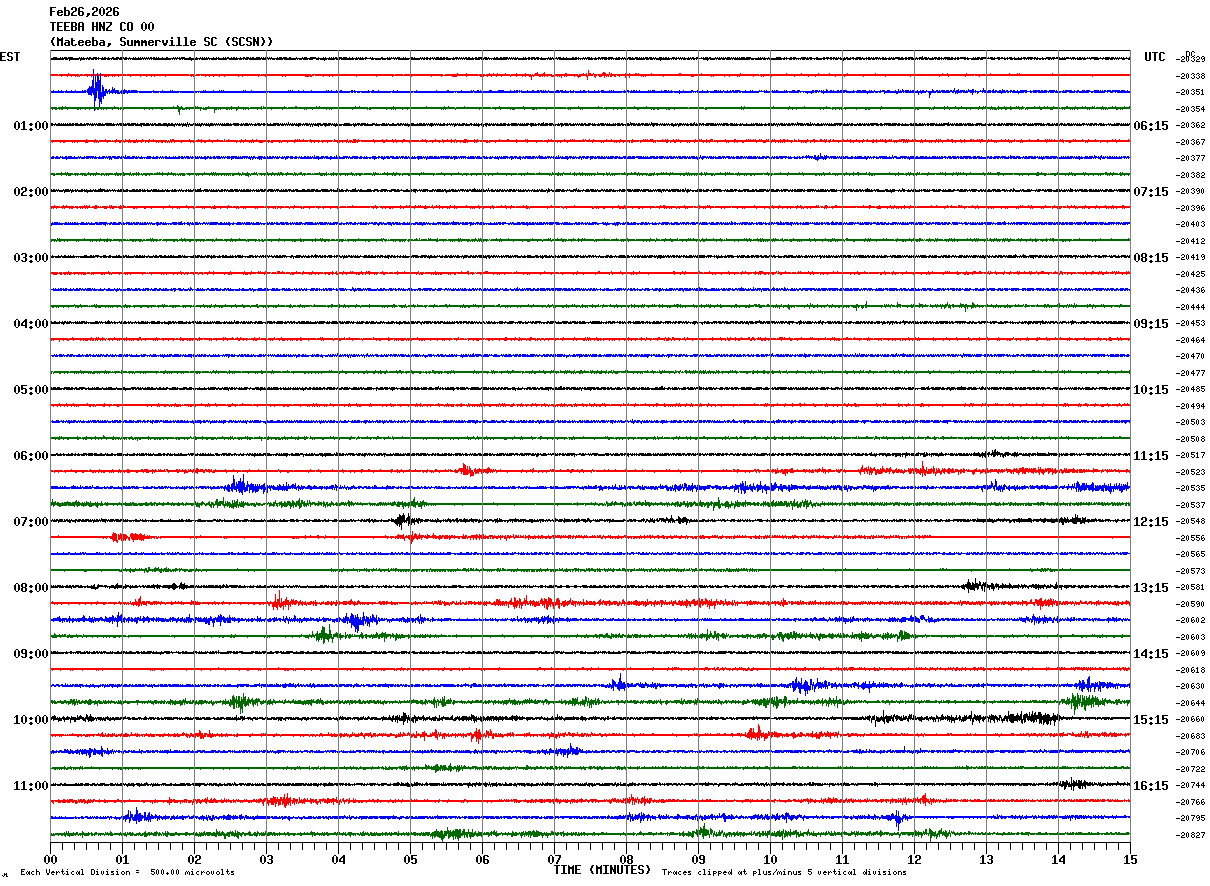Click the "08" minute tick label on the time axis
This screenshot has width=1210, height=886.
click(626, 859)
